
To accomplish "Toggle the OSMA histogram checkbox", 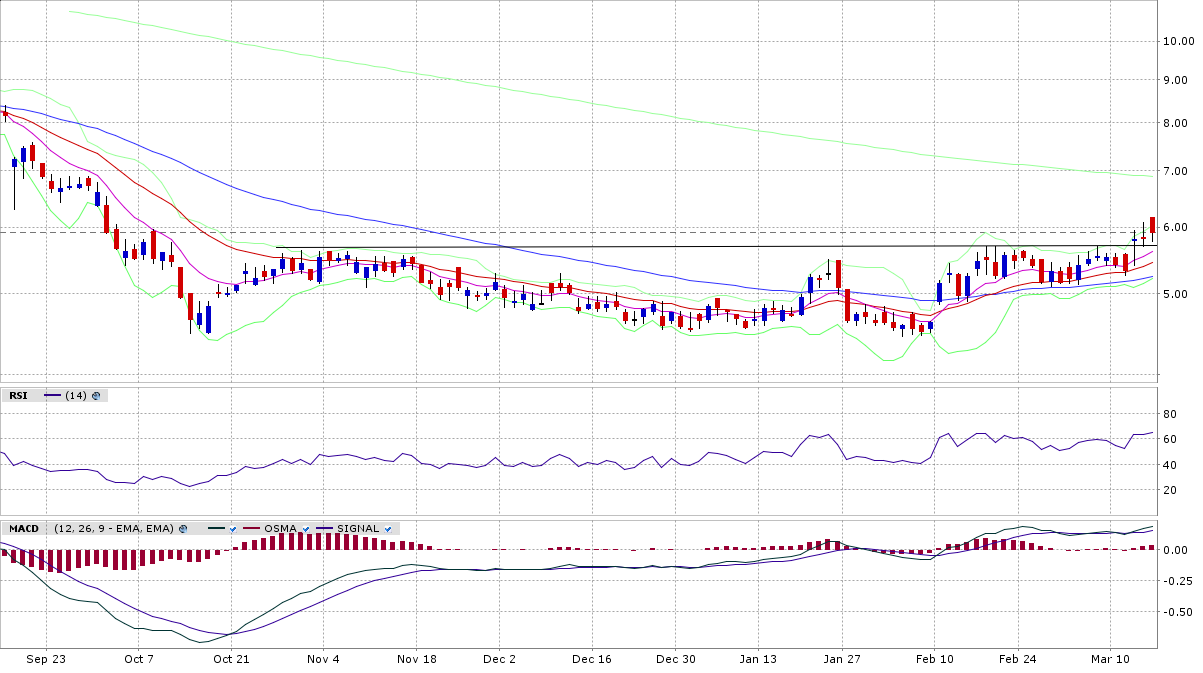I will coord(303,529).
